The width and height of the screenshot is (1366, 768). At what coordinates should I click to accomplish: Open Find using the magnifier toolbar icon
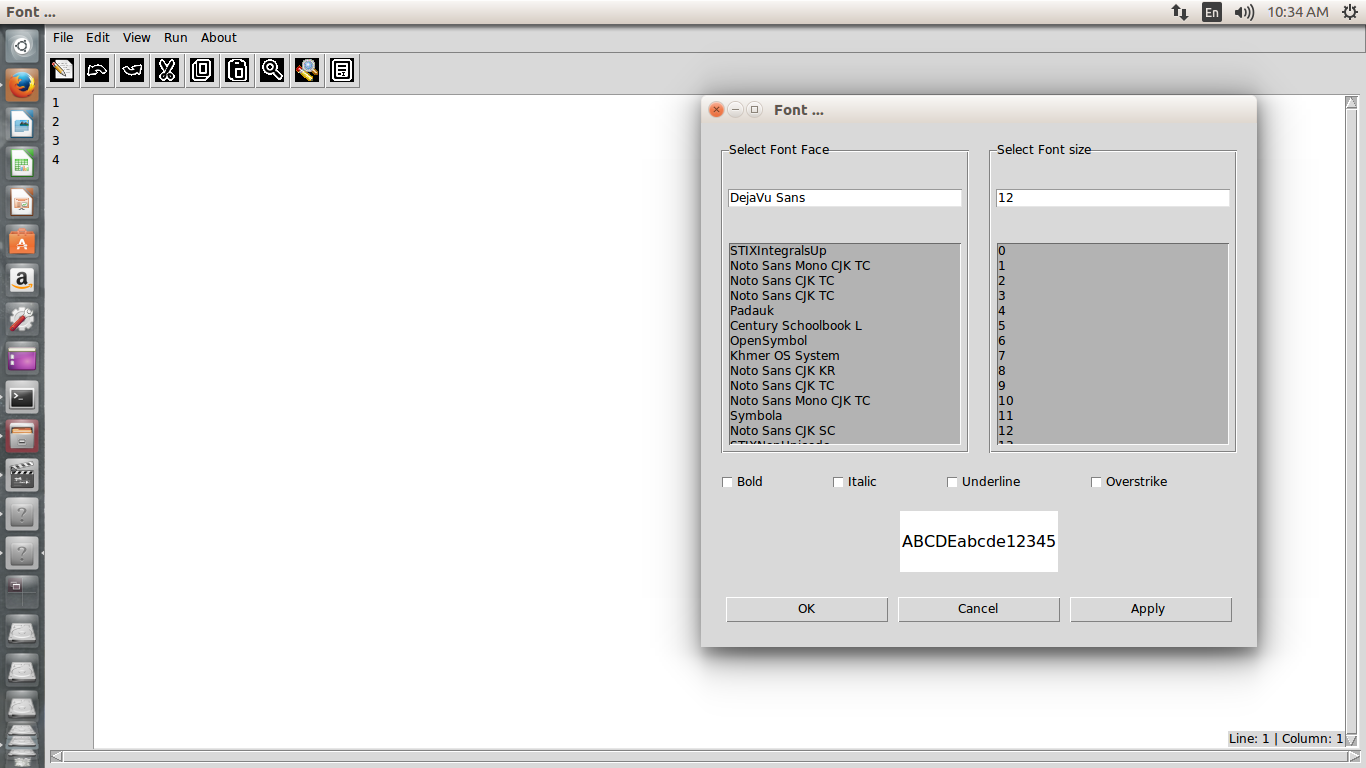[272, 70]
